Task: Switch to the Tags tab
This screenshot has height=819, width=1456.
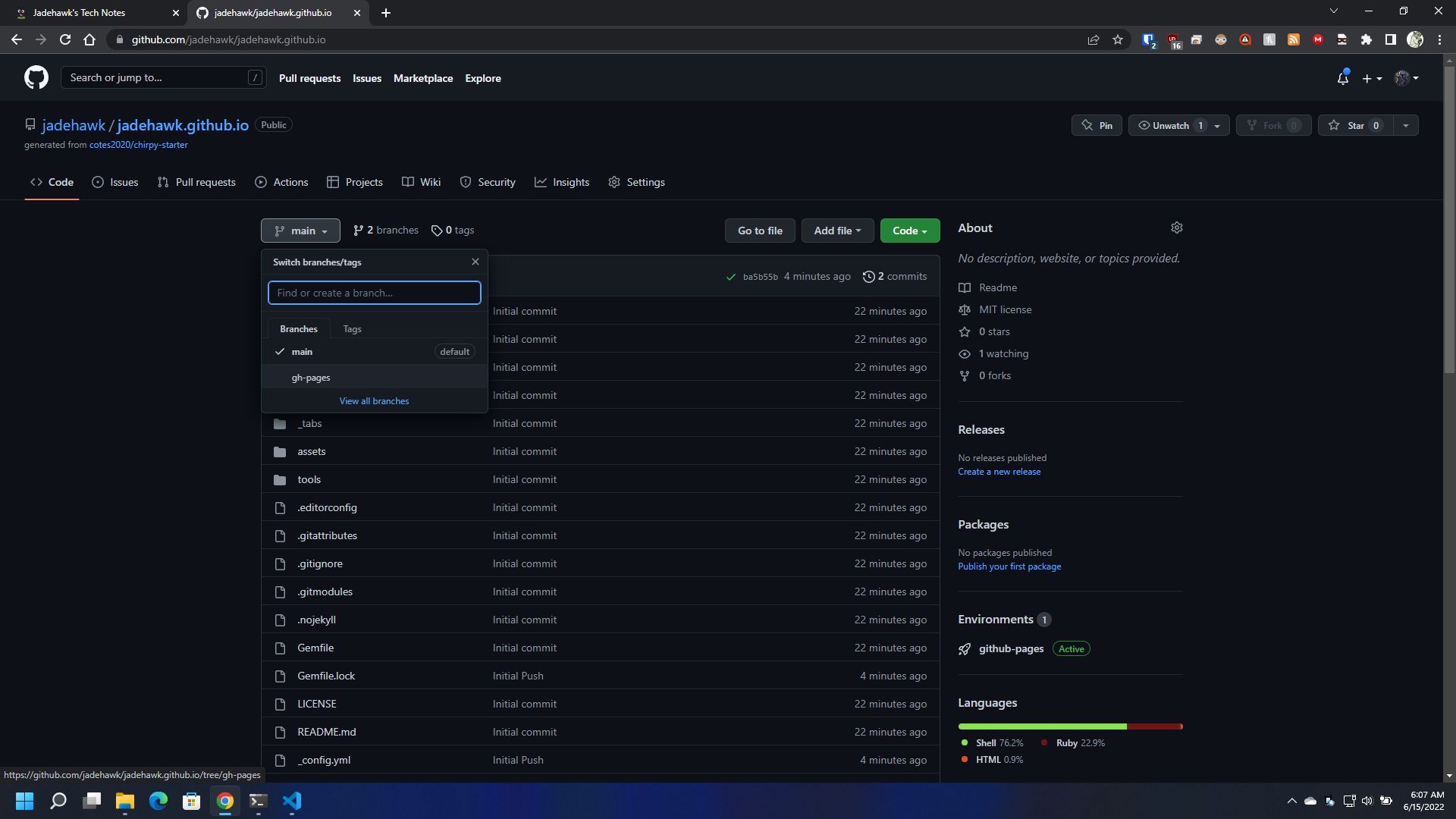Action: tap(352, 328)
